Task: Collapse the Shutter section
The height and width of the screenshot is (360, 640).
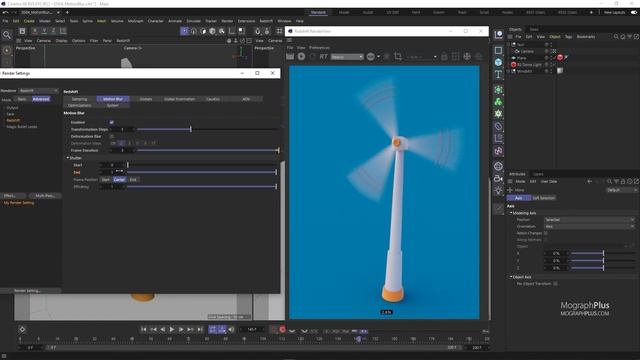Action: tap(68, 158)
